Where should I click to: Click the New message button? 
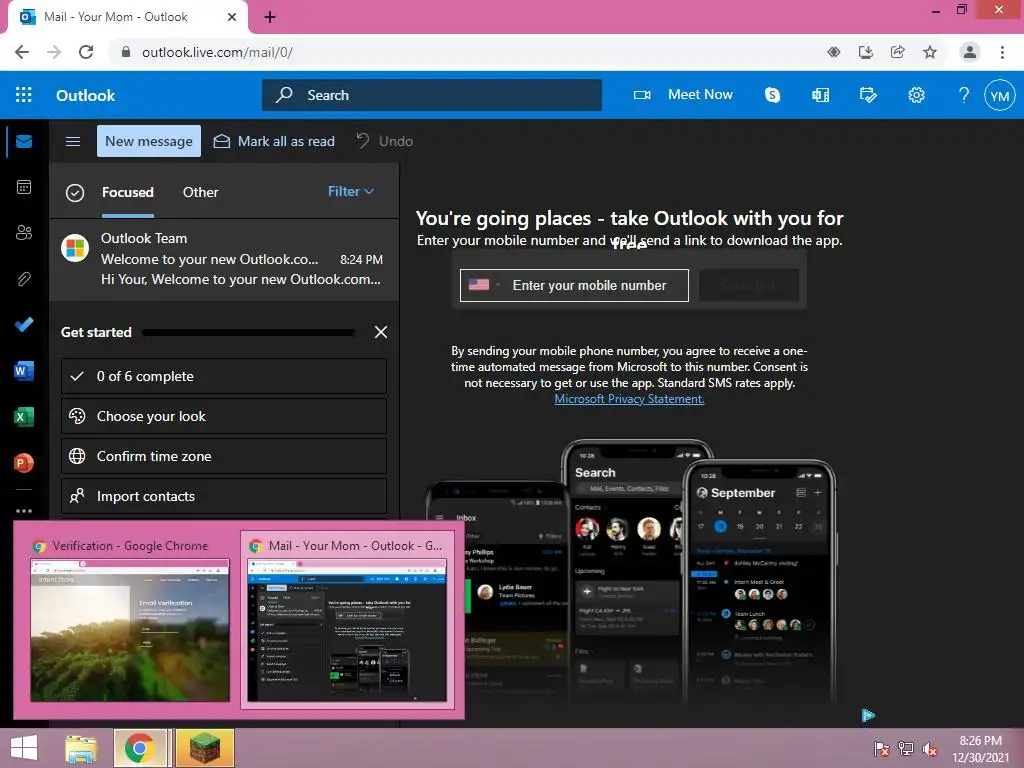(x=149, y=141)
